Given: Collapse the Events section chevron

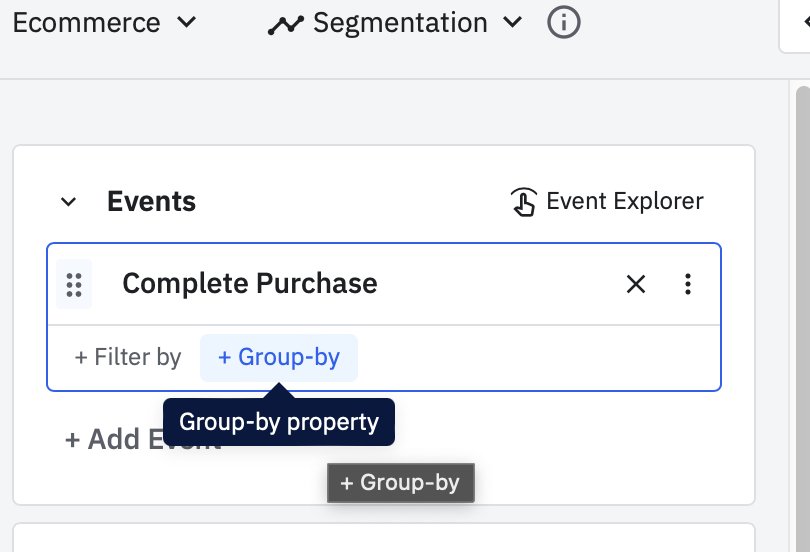Looking at the screenshot, I should tap(68, 202).
